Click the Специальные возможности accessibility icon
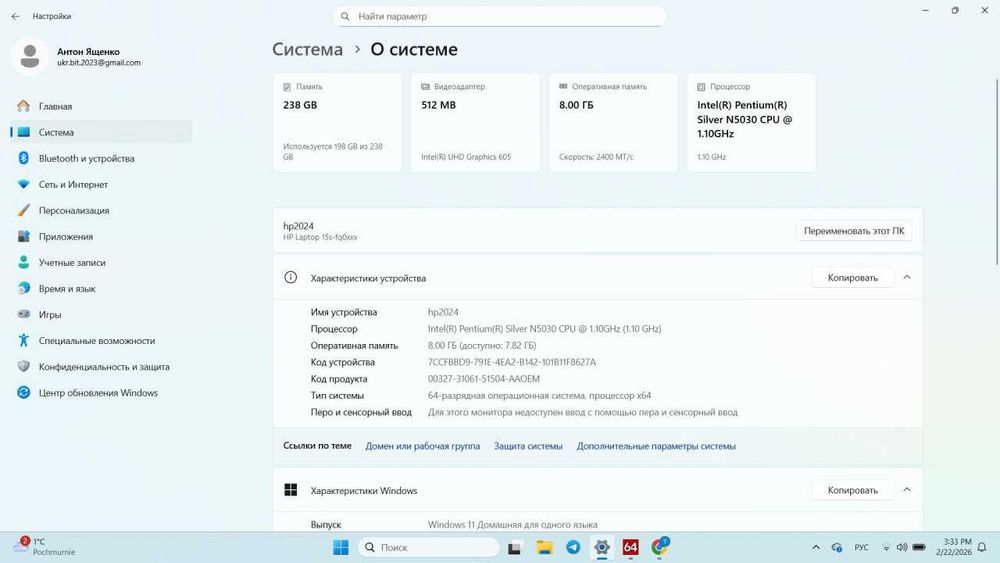Viewport: 1000px width, 563px height. 24,340
